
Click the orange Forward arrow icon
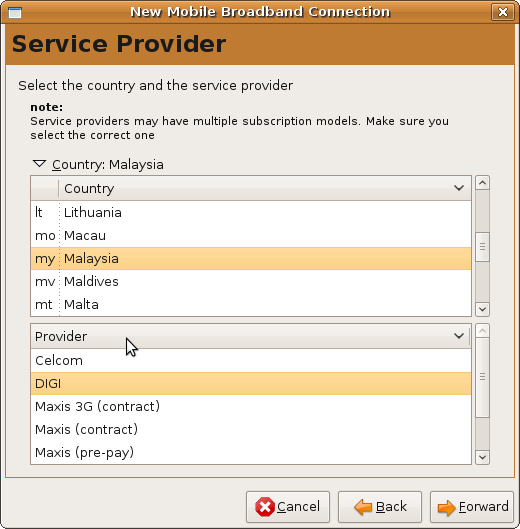446,507
